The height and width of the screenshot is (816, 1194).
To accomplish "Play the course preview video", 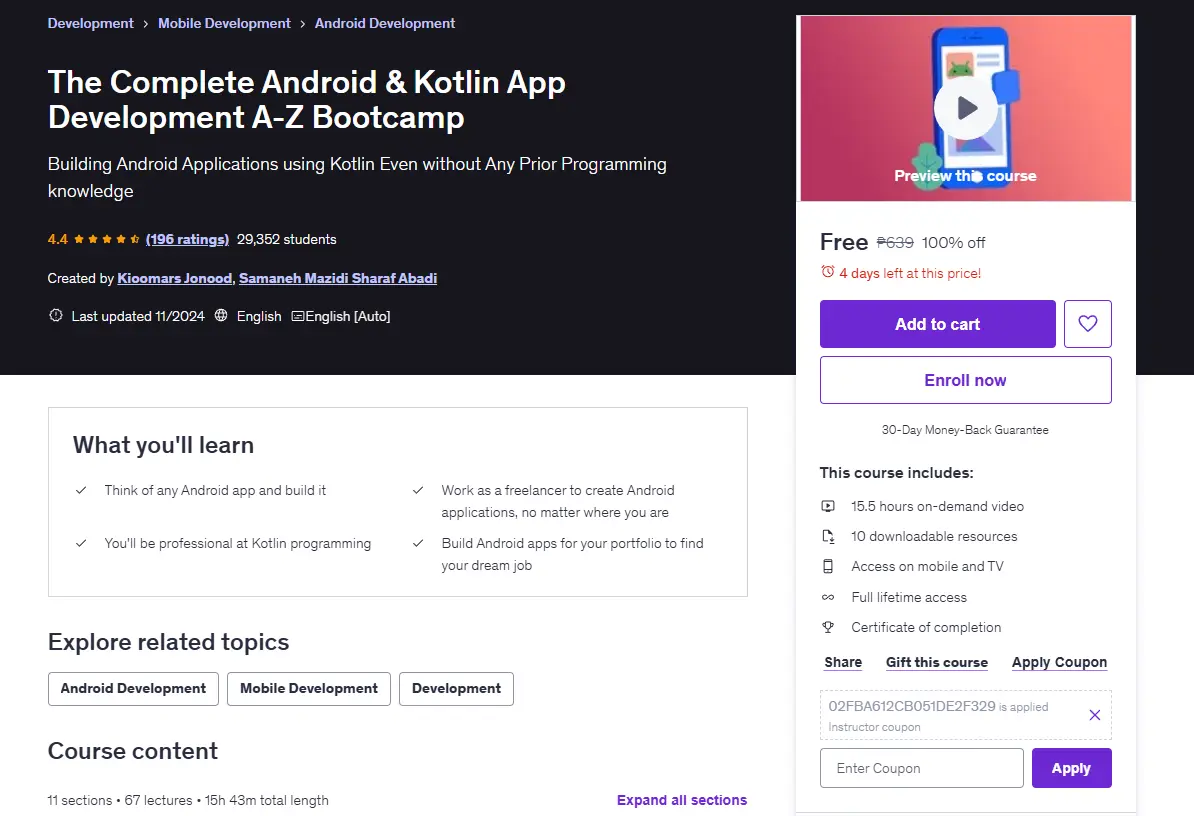I will click(x=966, y=108).
